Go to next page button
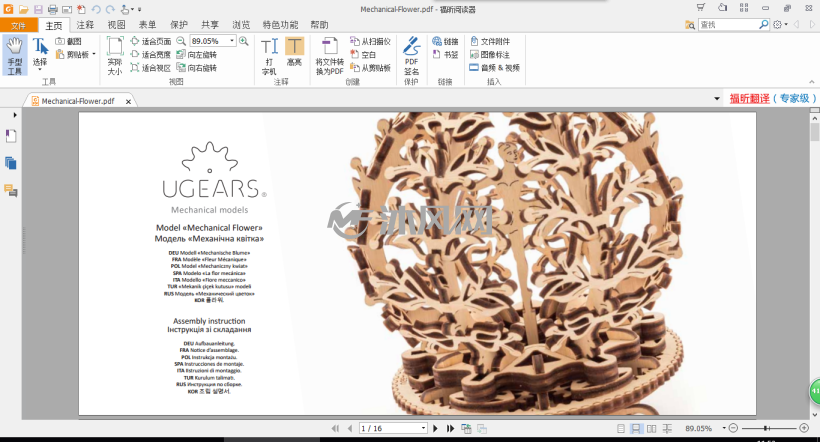This screenshot has width=820, height=442. pos(435,428)
